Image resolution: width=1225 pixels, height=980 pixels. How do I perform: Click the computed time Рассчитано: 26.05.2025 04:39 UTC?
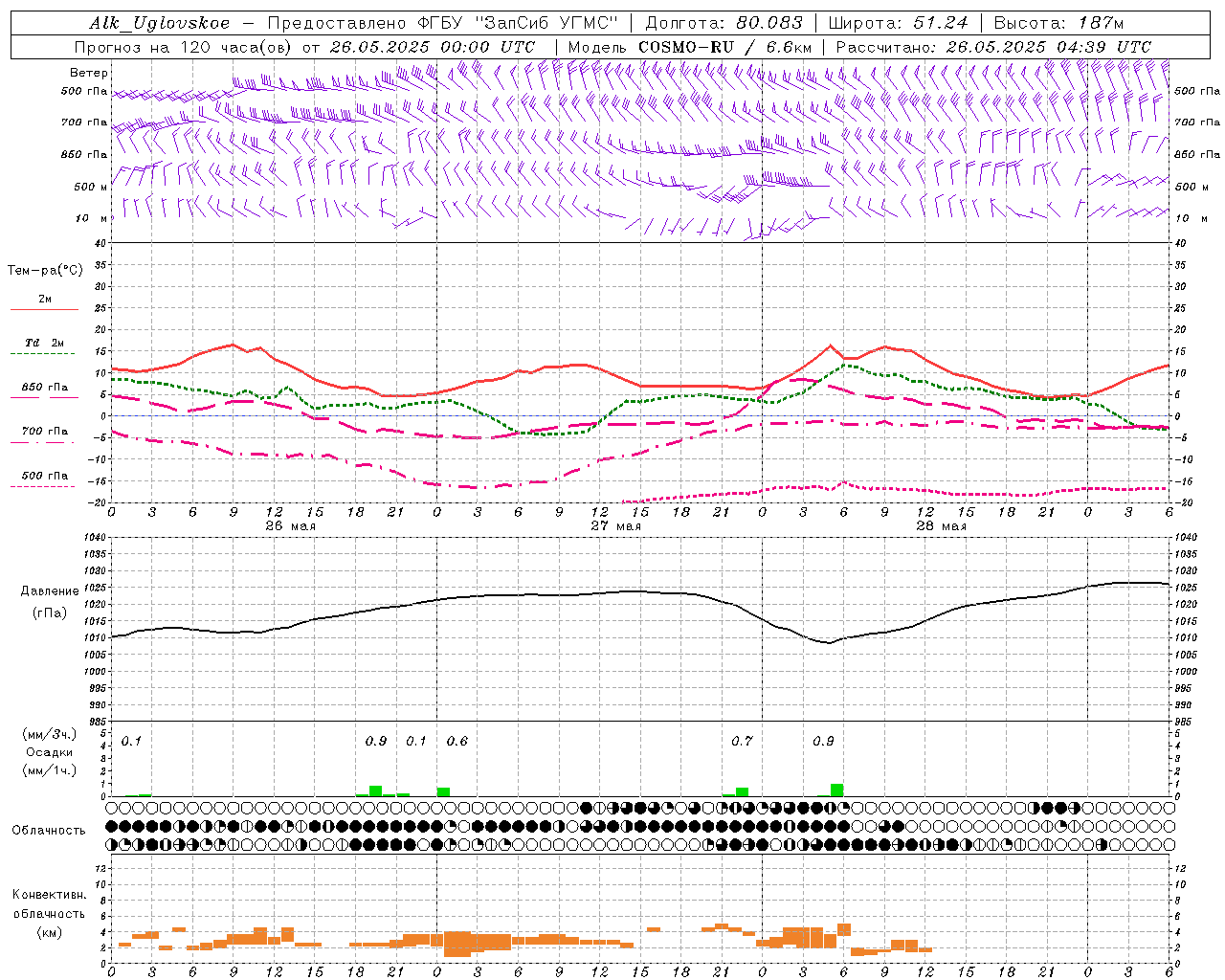993,47
